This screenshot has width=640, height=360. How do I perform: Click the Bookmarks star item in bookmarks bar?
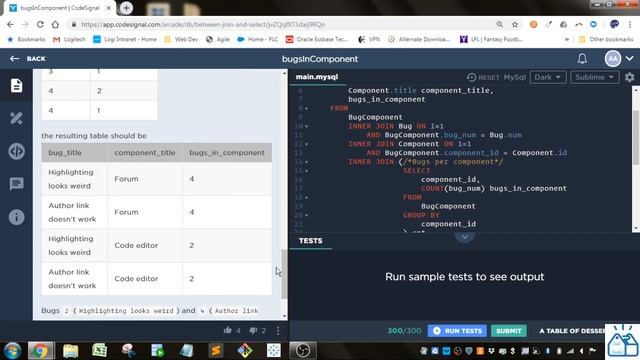pyautogui.click(x=26, y=40)
